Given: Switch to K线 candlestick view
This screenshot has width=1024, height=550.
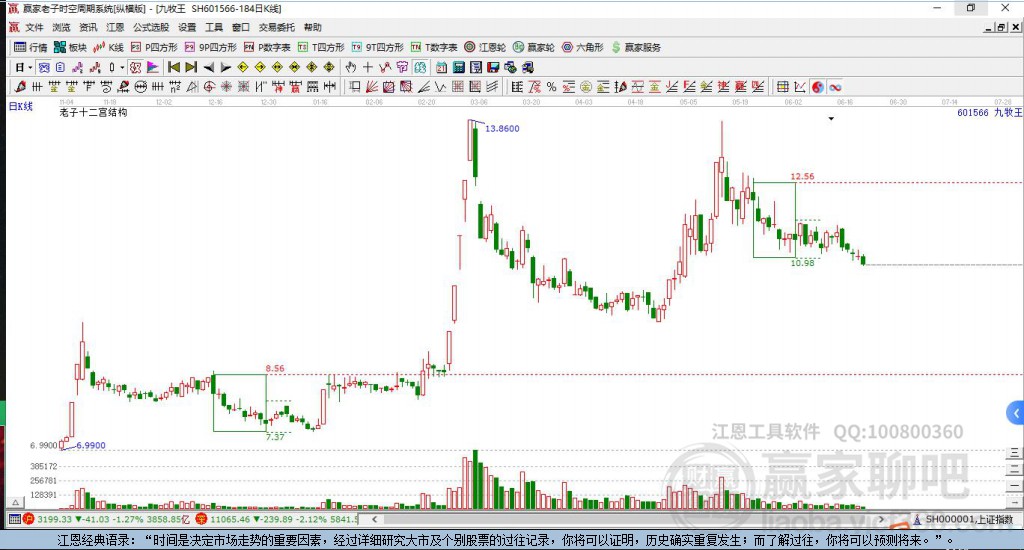Looking at the screenshot, I should coord(108,47).
